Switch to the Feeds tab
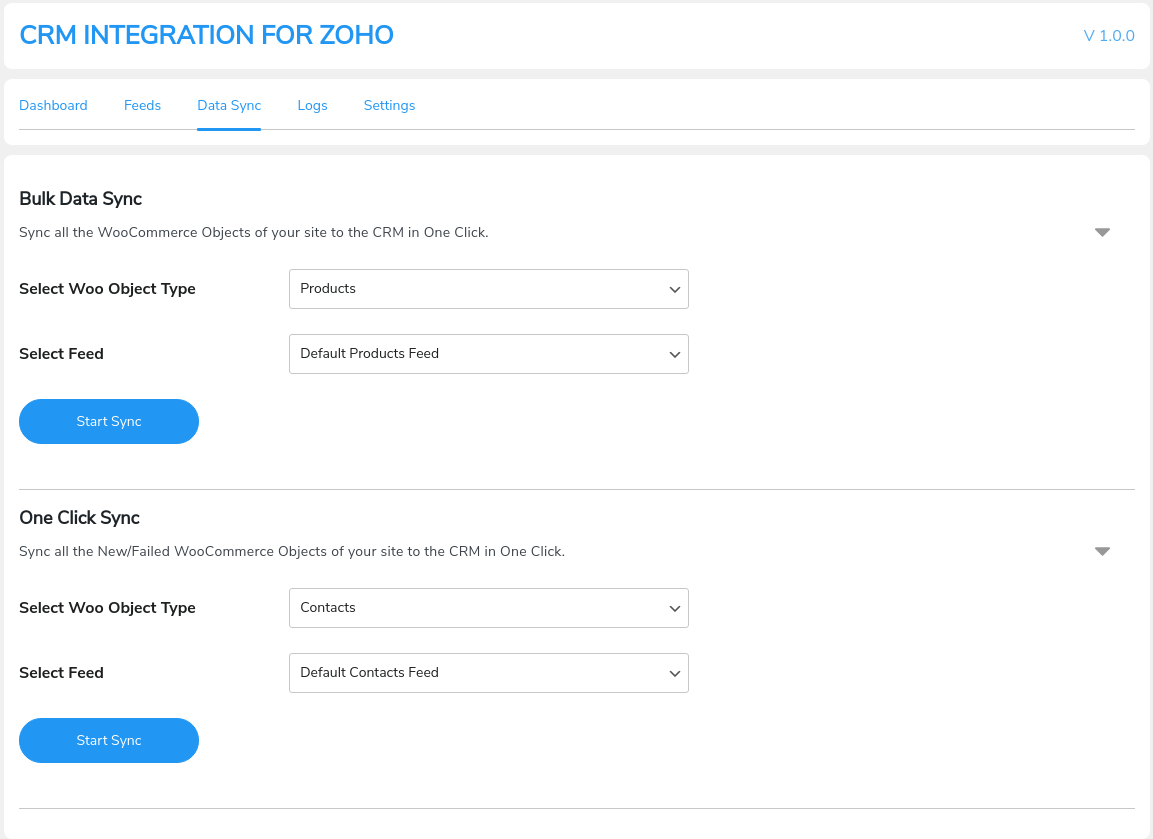This screenshot has height=839, width=1153. tap(142, 105)
